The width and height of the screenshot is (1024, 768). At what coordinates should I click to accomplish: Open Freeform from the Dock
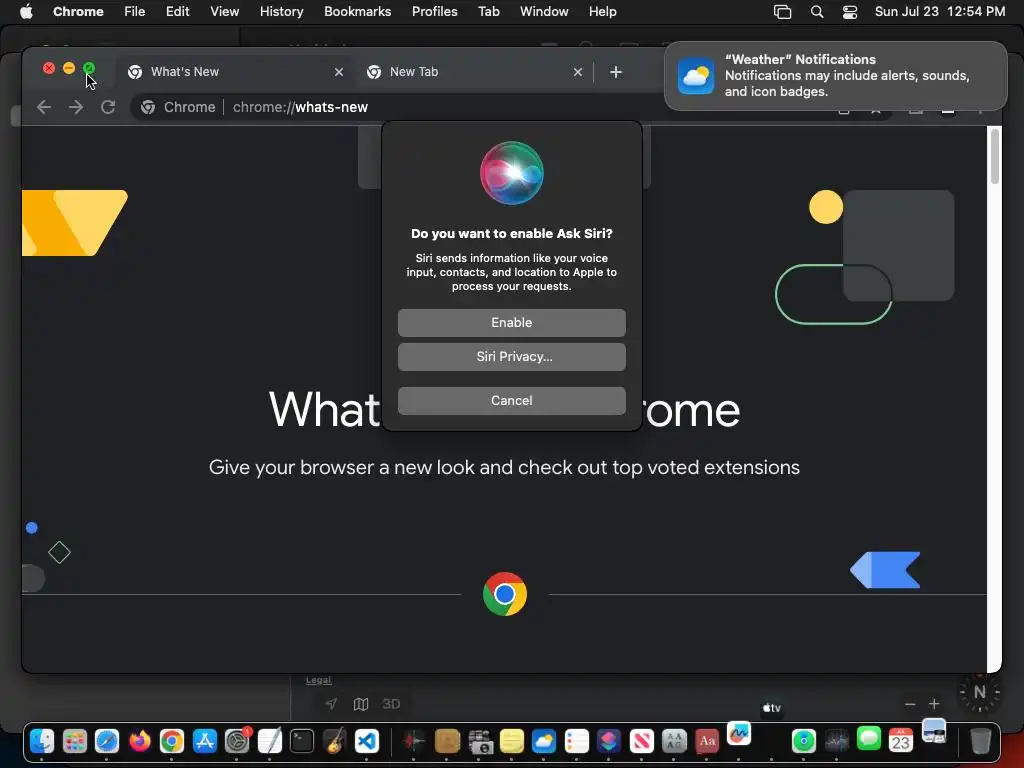(x=739, y=734)
